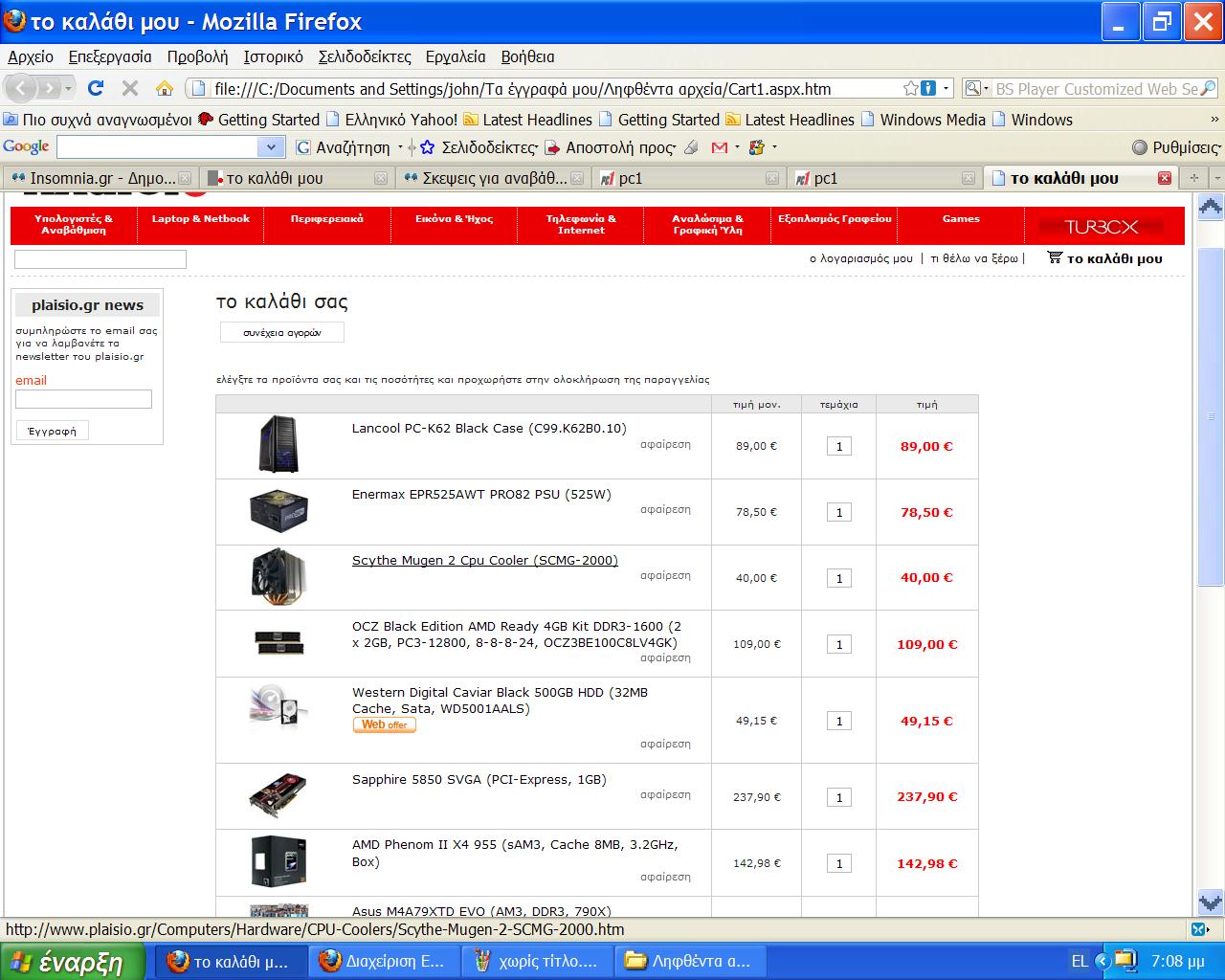Click the Web offer badge
1225x980 pixels.
tap(384, 725)
